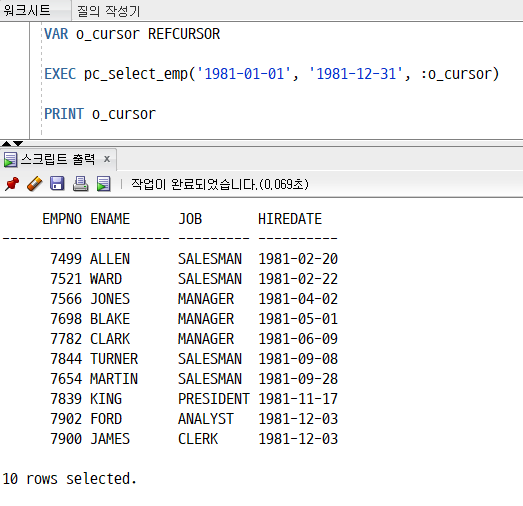Click the PRINT o_cursor line

coord(100,114)
